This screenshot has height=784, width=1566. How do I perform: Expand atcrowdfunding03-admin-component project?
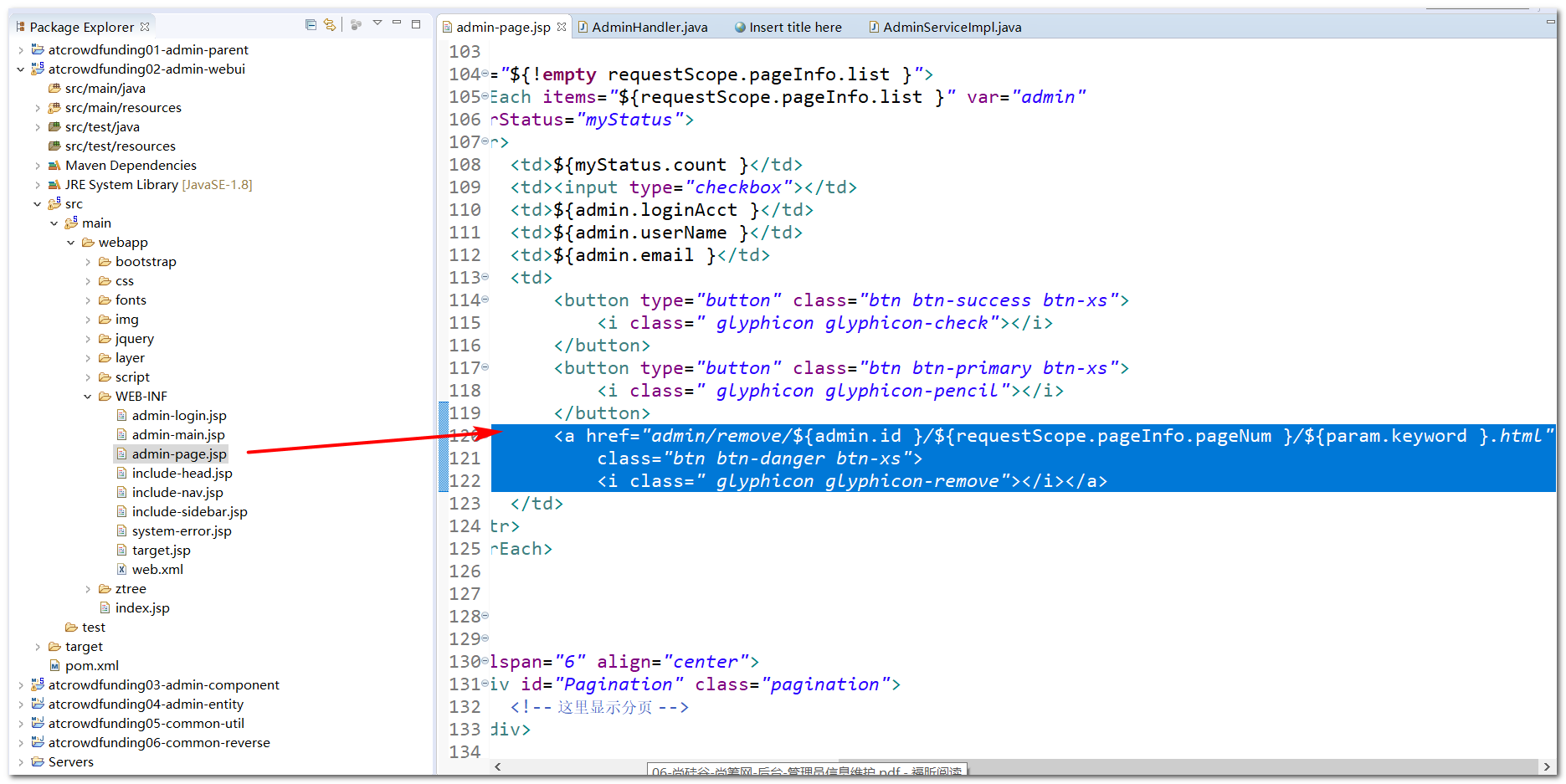(x=21, y=685)
